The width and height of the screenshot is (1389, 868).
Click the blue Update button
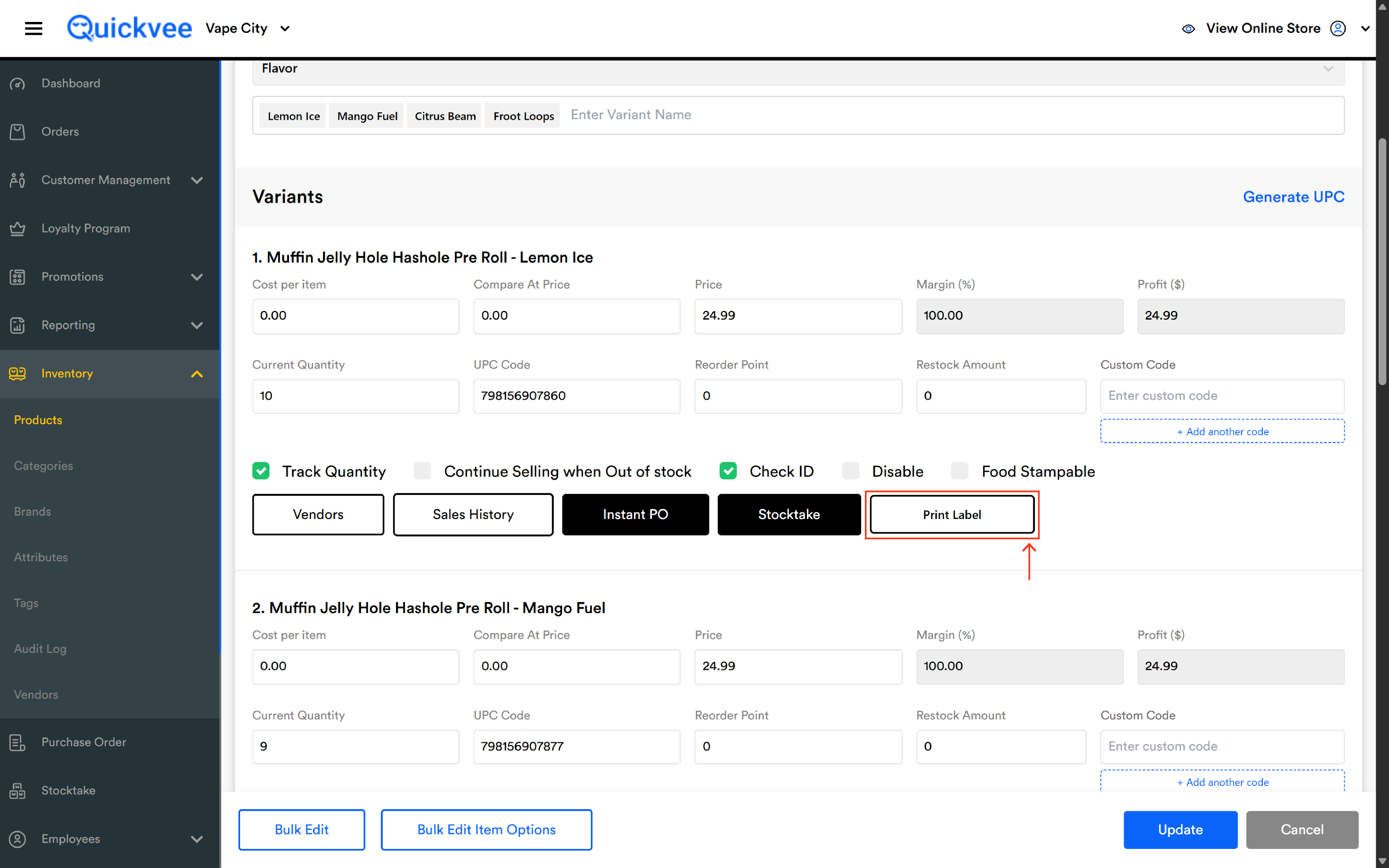(x=1180, y=829)
